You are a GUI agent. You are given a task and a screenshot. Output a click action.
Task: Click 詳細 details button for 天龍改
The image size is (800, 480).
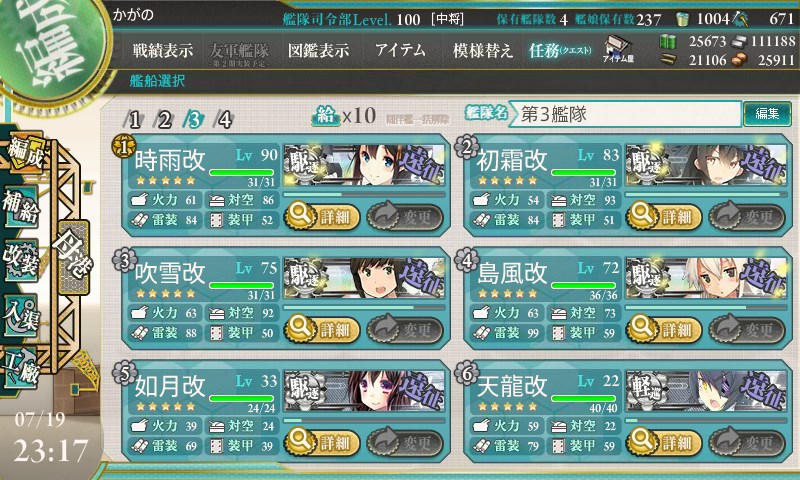(x=664, y=442)
